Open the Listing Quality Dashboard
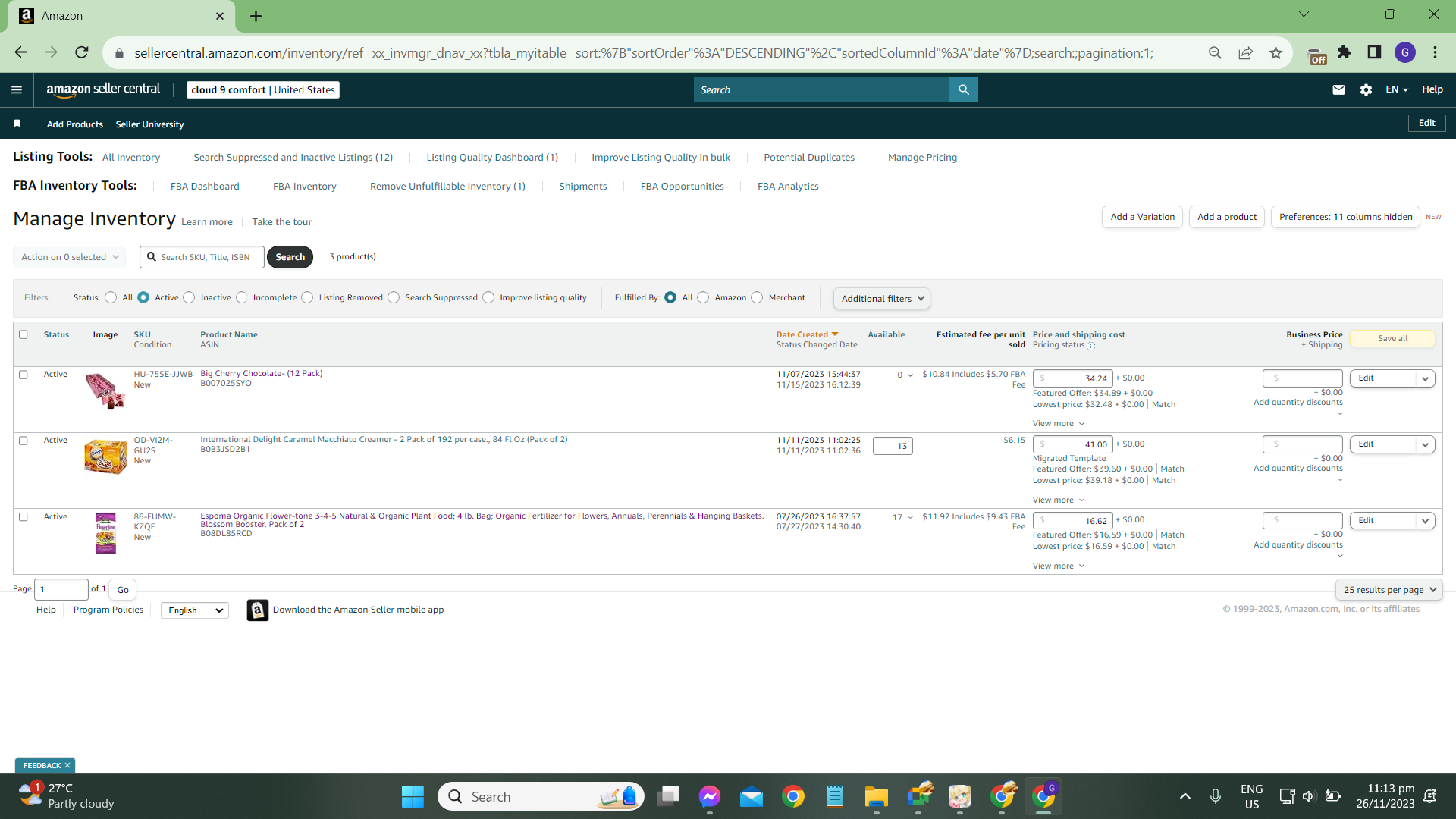 tap(492, 158)
